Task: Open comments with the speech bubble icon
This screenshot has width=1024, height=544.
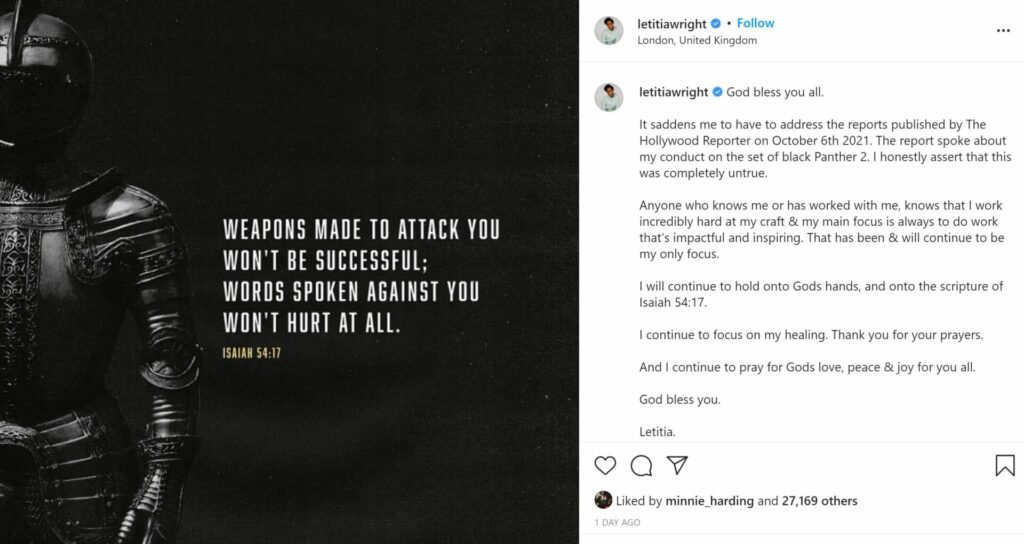Action: [641, 465]
